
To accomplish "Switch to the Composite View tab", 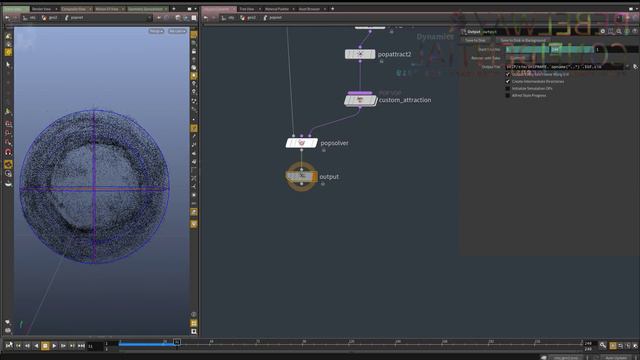I will tap(73, 9).
